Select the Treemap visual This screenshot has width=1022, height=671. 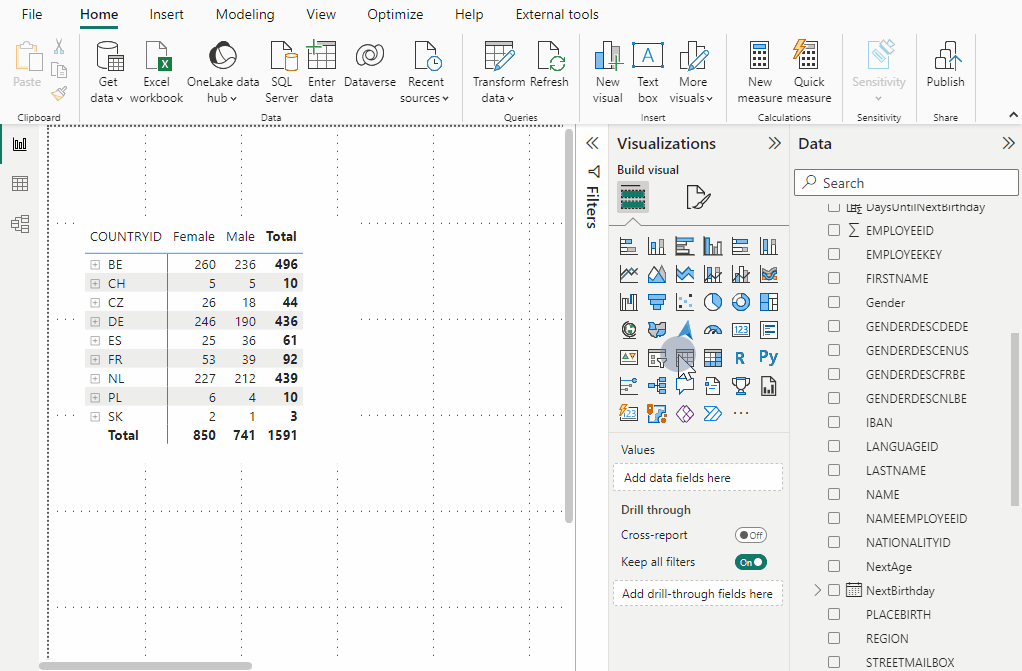click(x=769, y=302)
